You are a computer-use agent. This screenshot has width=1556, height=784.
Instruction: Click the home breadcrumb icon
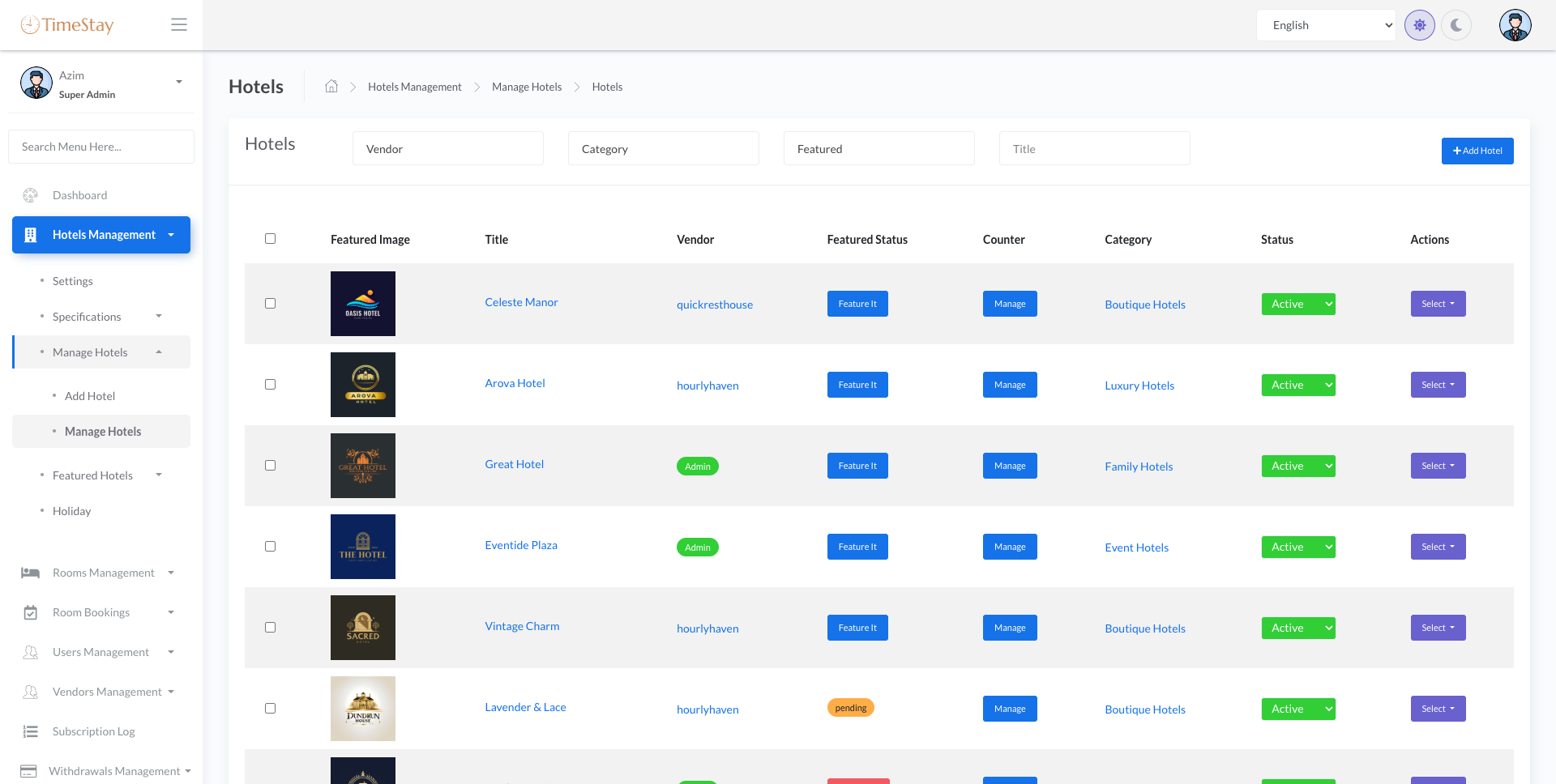click(331, 87)
